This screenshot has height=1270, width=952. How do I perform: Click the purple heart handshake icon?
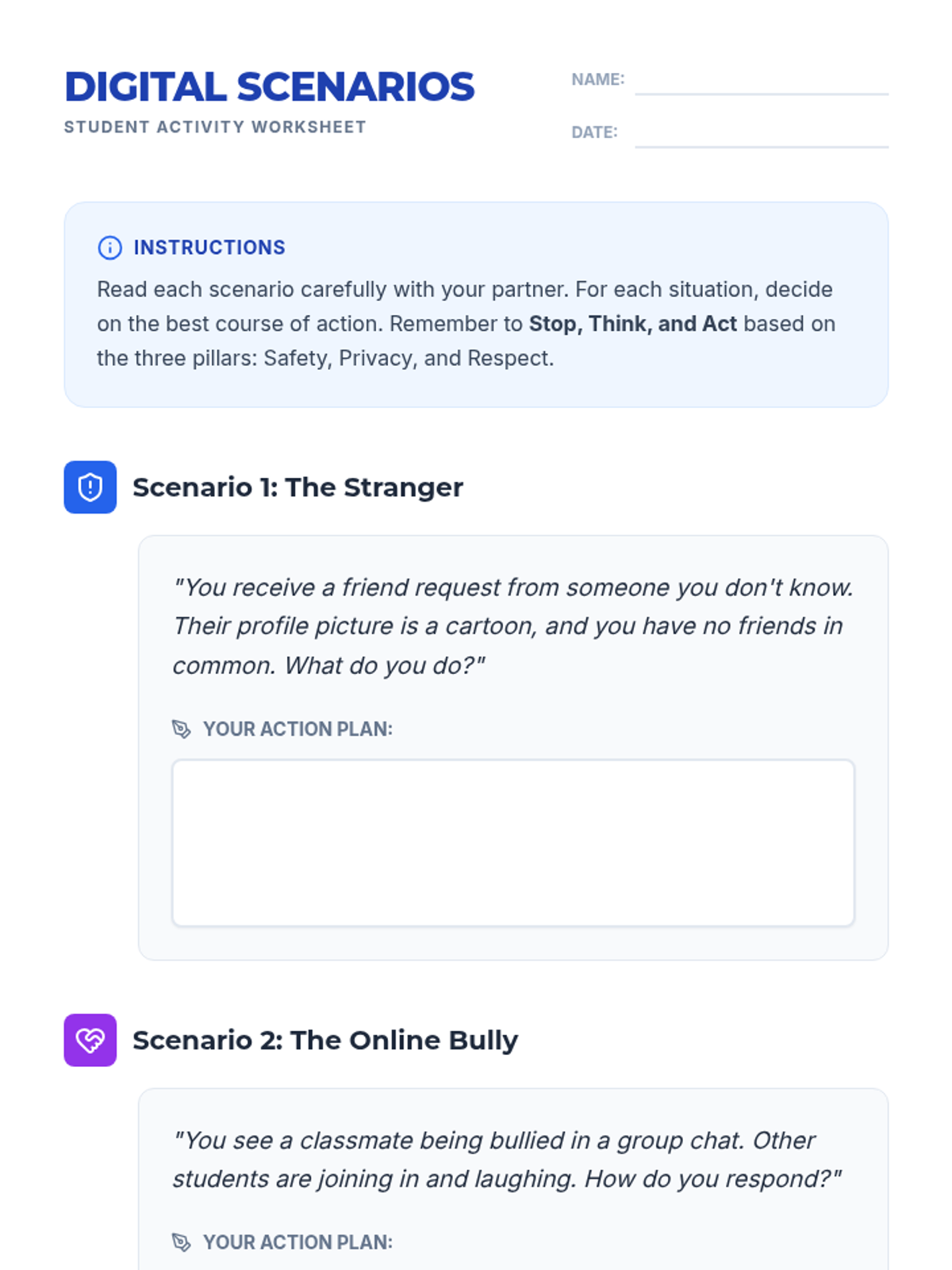[x=90, y=1040]
